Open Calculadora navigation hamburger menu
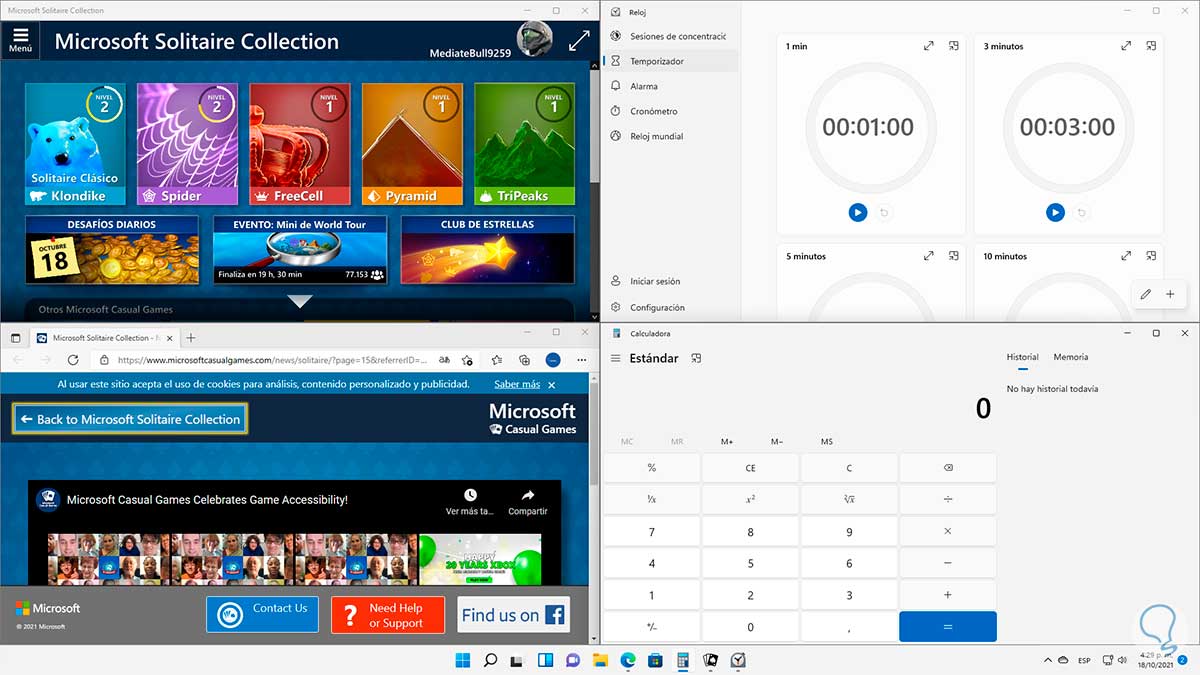1200x675 pixels. (616, 358)
